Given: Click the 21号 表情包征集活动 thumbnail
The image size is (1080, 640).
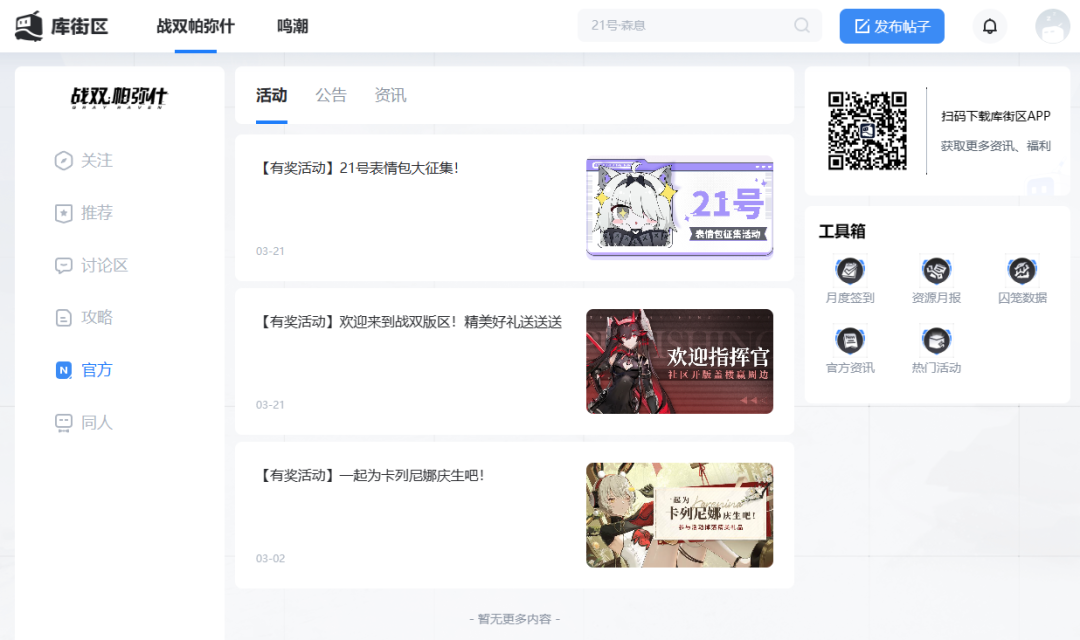Looking at the screenshot, I should (x=679, y=207).
